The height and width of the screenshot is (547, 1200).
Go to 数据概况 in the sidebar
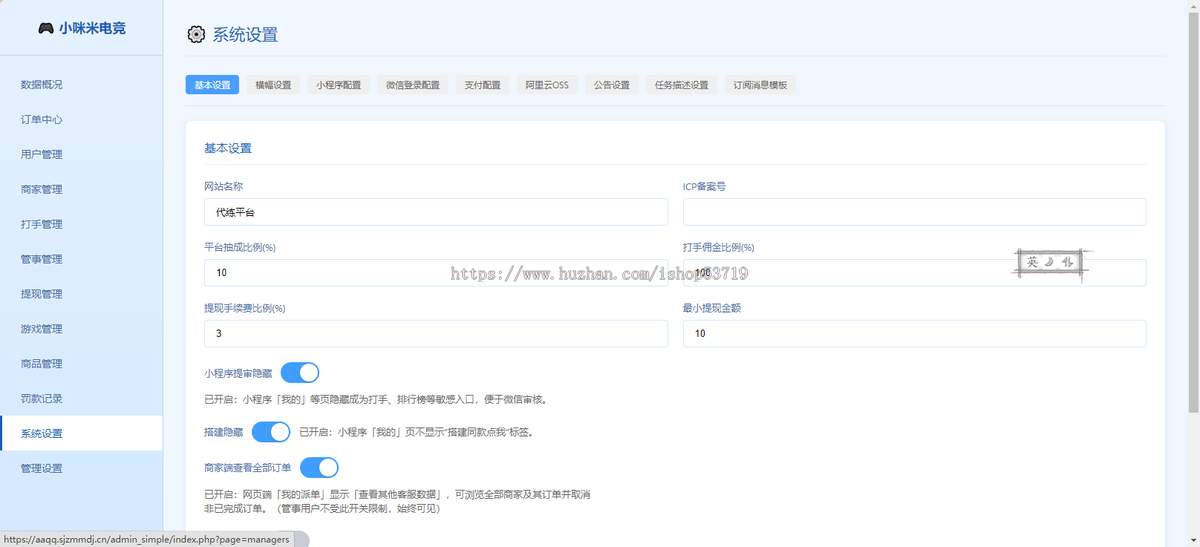pyautogui.click(x=81, y=84)
